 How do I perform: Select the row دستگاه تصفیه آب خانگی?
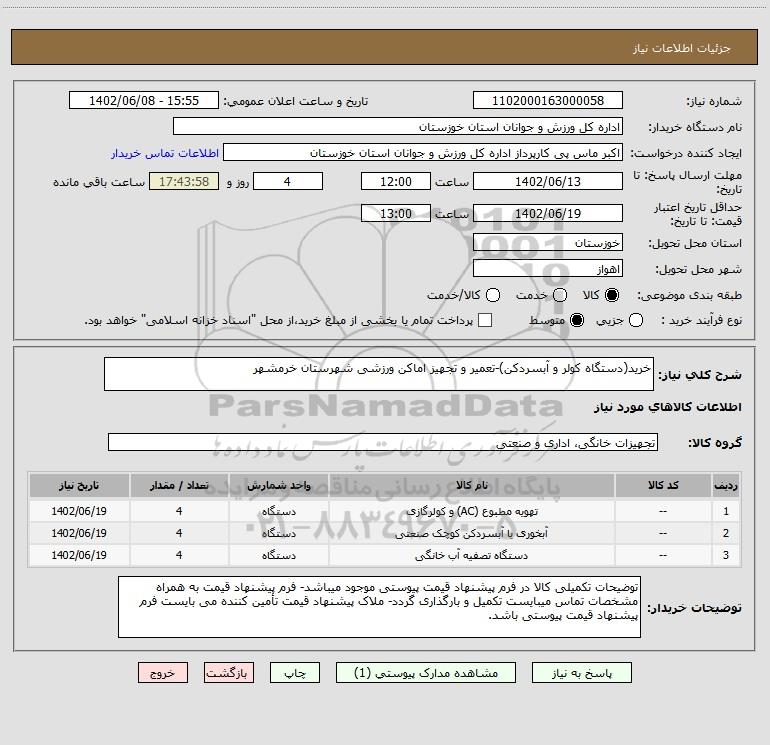(x=385, y=555)
